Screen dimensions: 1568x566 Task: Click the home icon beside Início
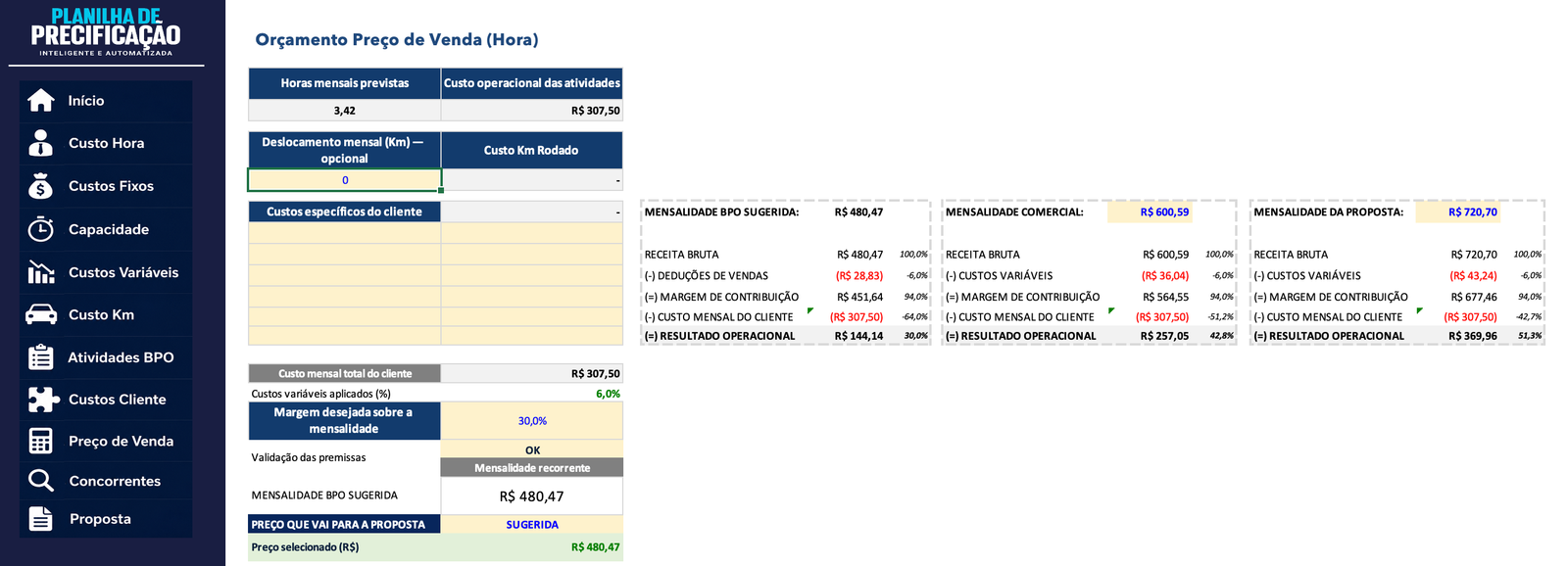(x=41, y=100)
